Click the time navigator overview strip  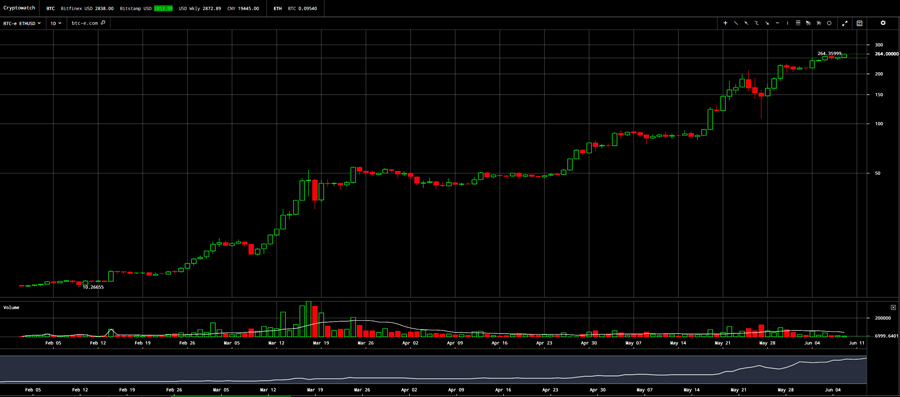click(433, 369)
